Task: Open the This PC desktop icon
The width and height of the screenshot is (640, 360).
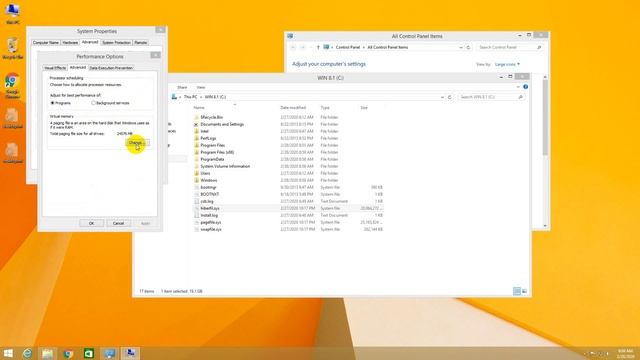Action: coord(13,14)
